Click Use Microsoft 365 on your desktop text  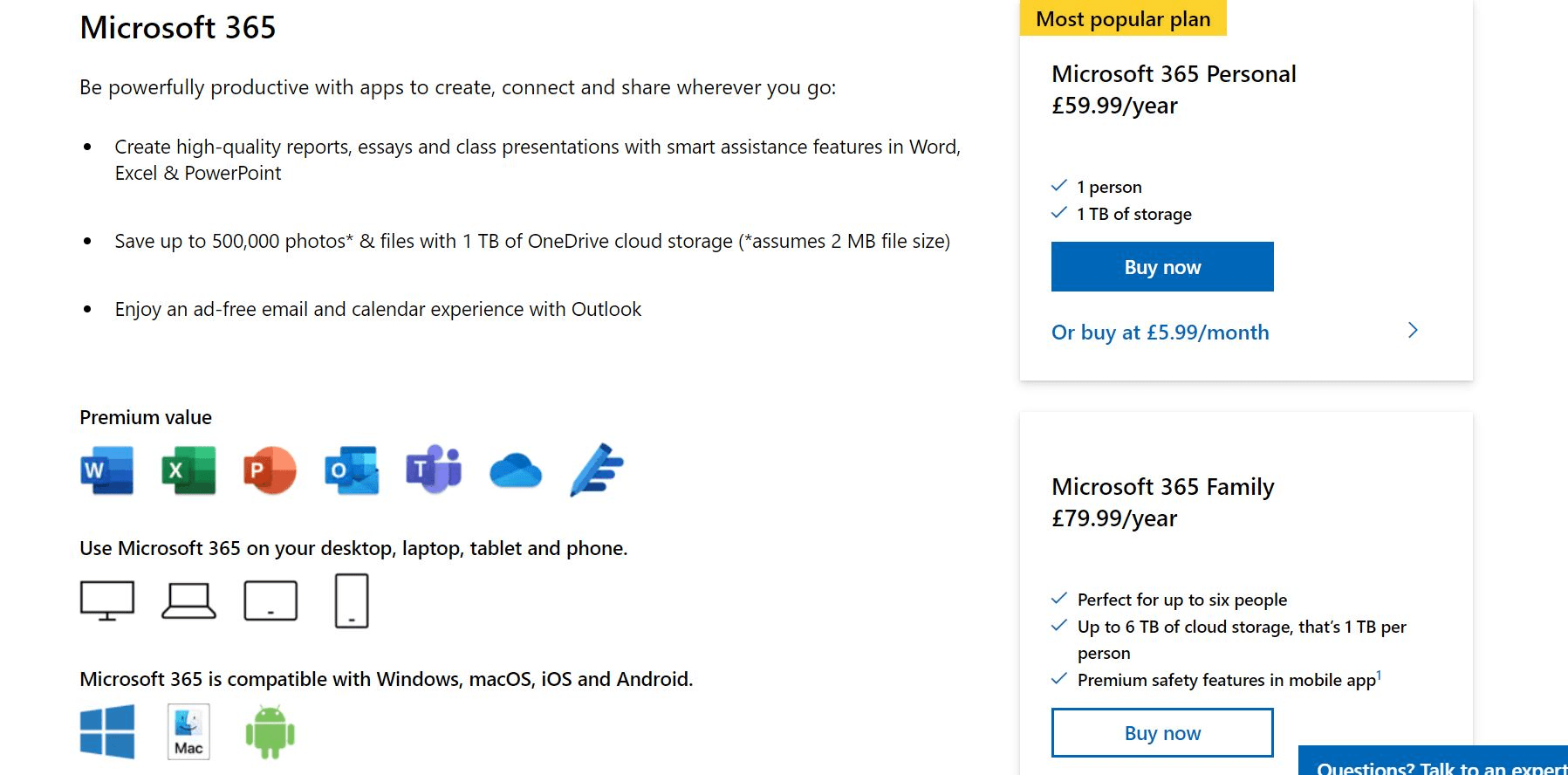[353, 548]
